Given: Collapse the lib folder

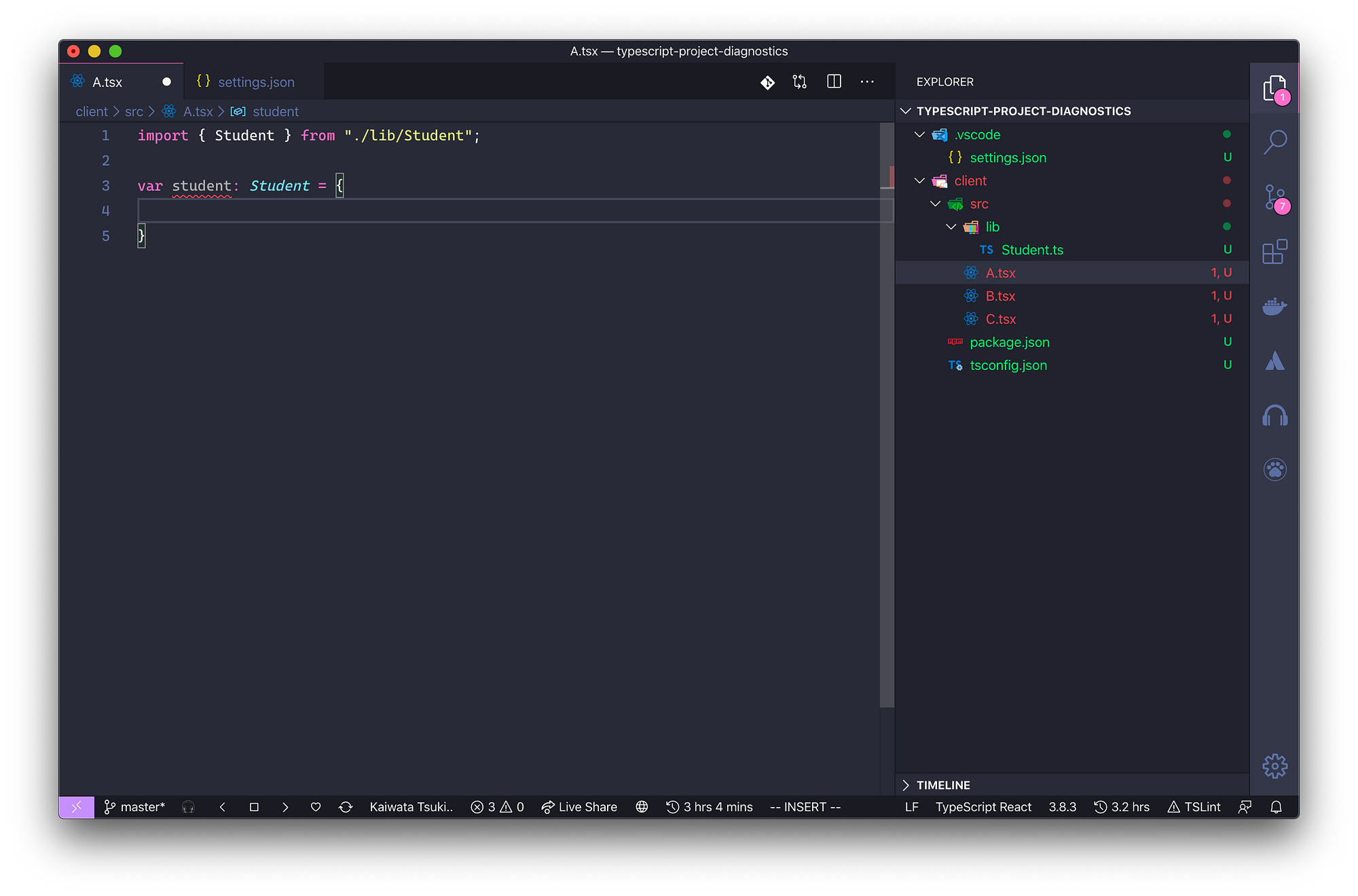Looking at the screenshot, I should point(950,227).
